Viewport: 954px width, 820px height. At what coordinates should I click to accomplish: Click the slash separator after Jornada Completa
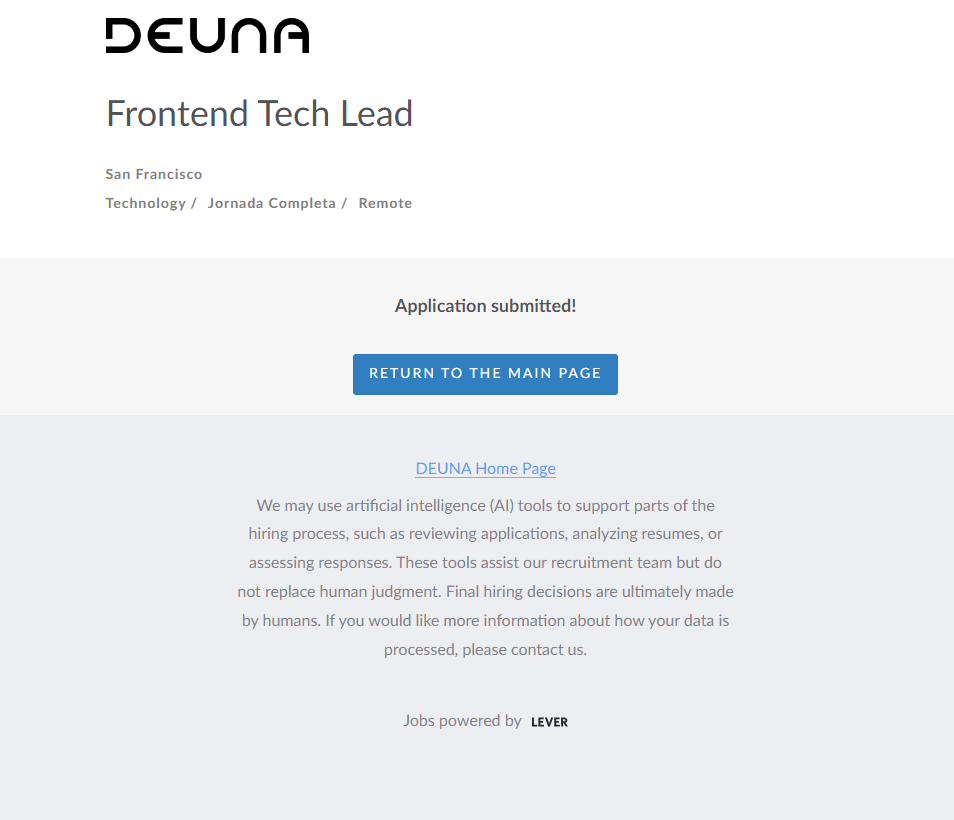click(x=344, y=203)
